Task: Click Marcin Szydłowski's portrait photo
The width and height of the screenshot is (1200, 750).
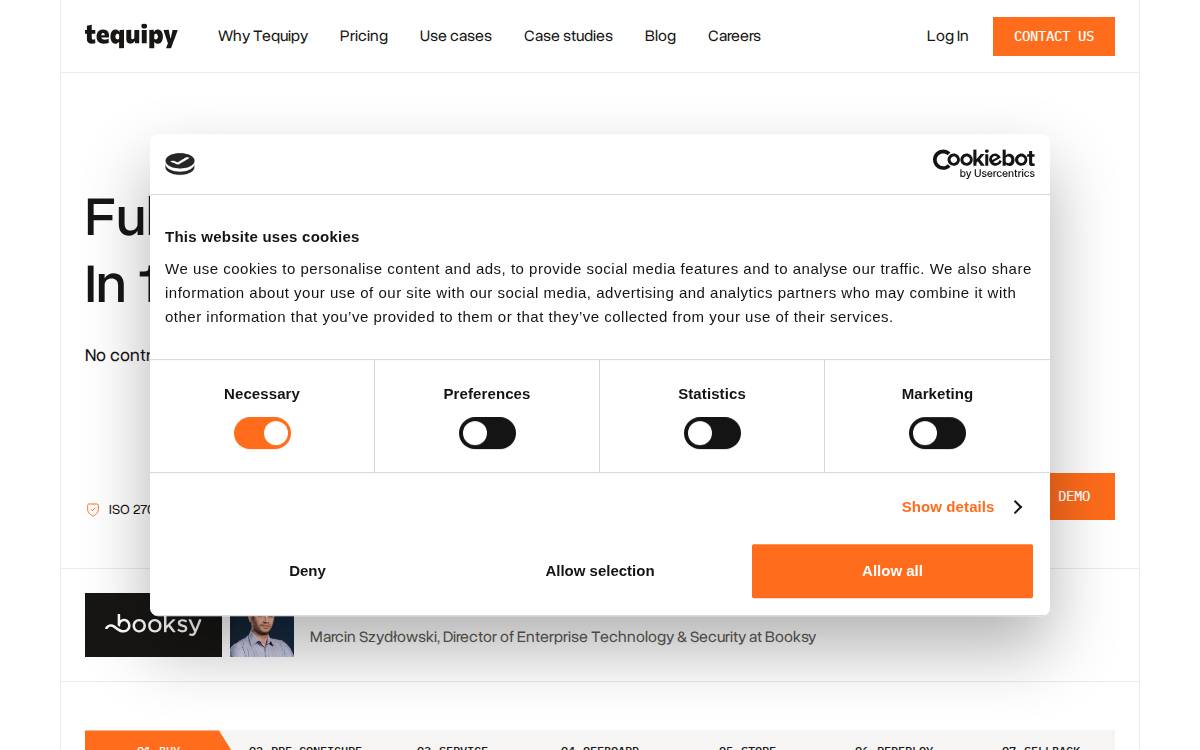Action: (262, 636)
